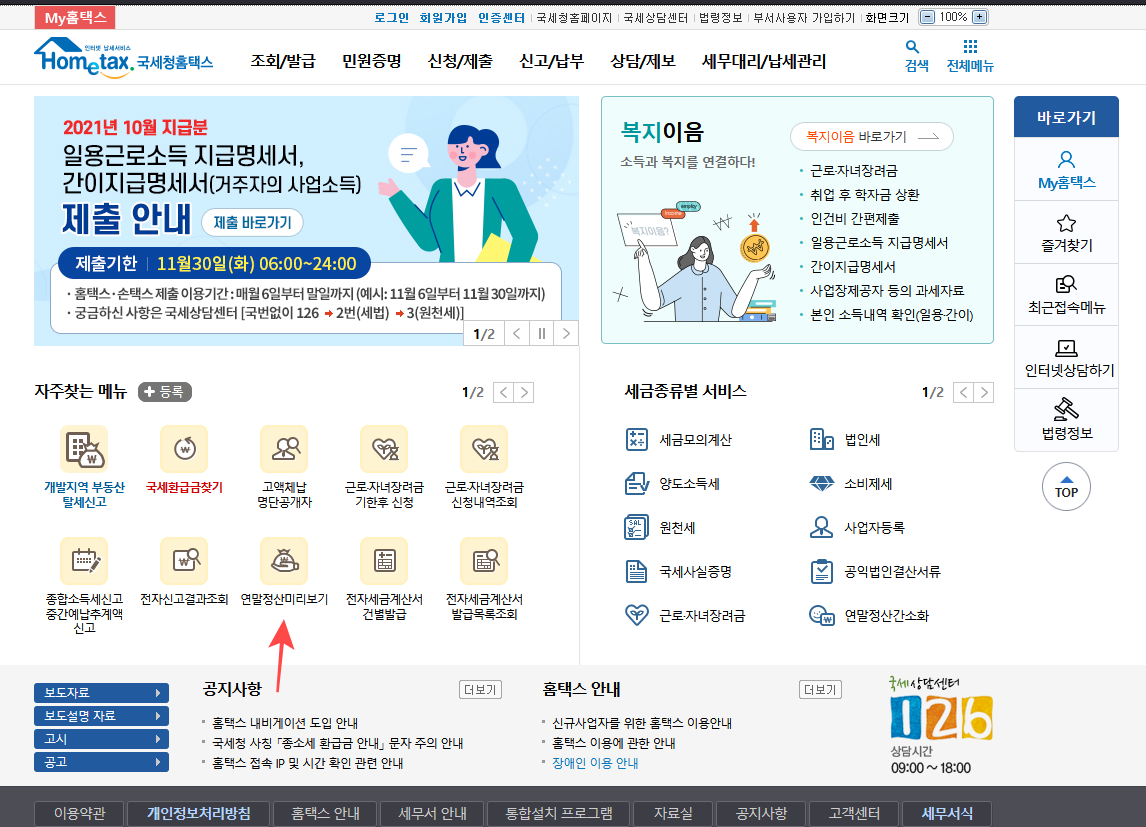This screenshot has width=1146, height=827.
Task: Click the 양도소득세 icon
Action: tap(637, 484)
